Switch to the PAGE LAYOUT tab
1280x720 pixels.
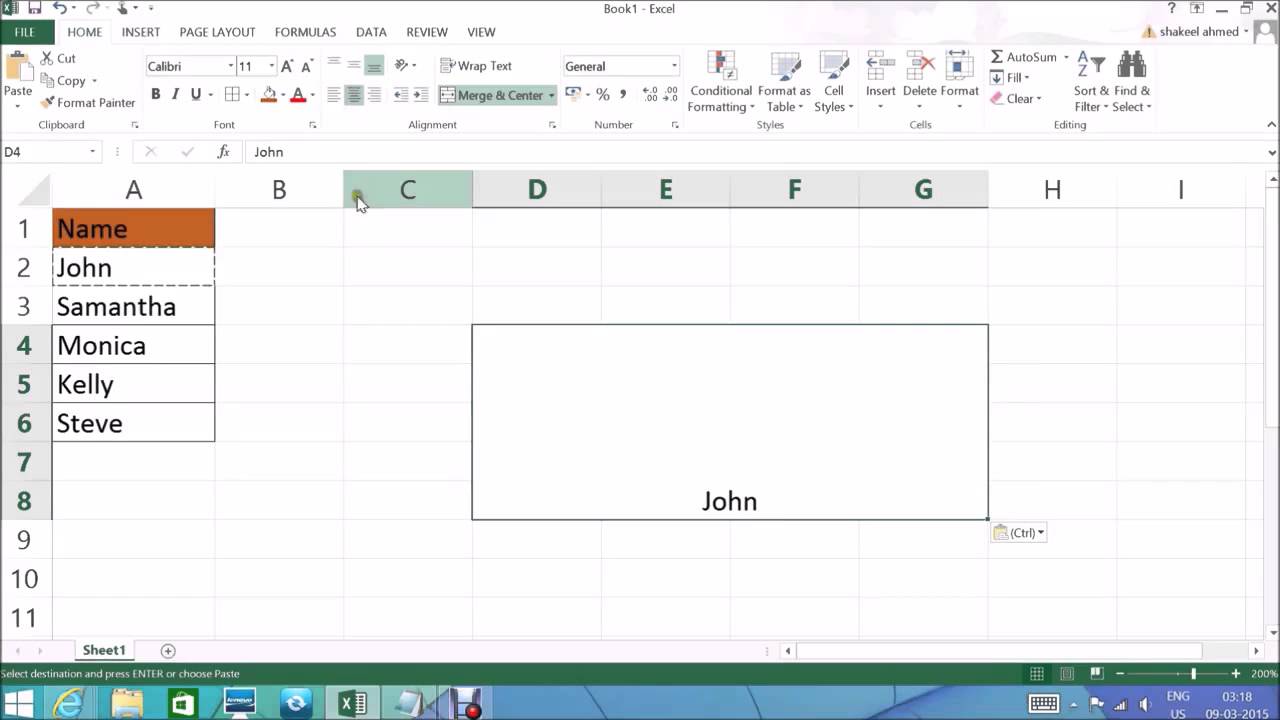(217, 32)
